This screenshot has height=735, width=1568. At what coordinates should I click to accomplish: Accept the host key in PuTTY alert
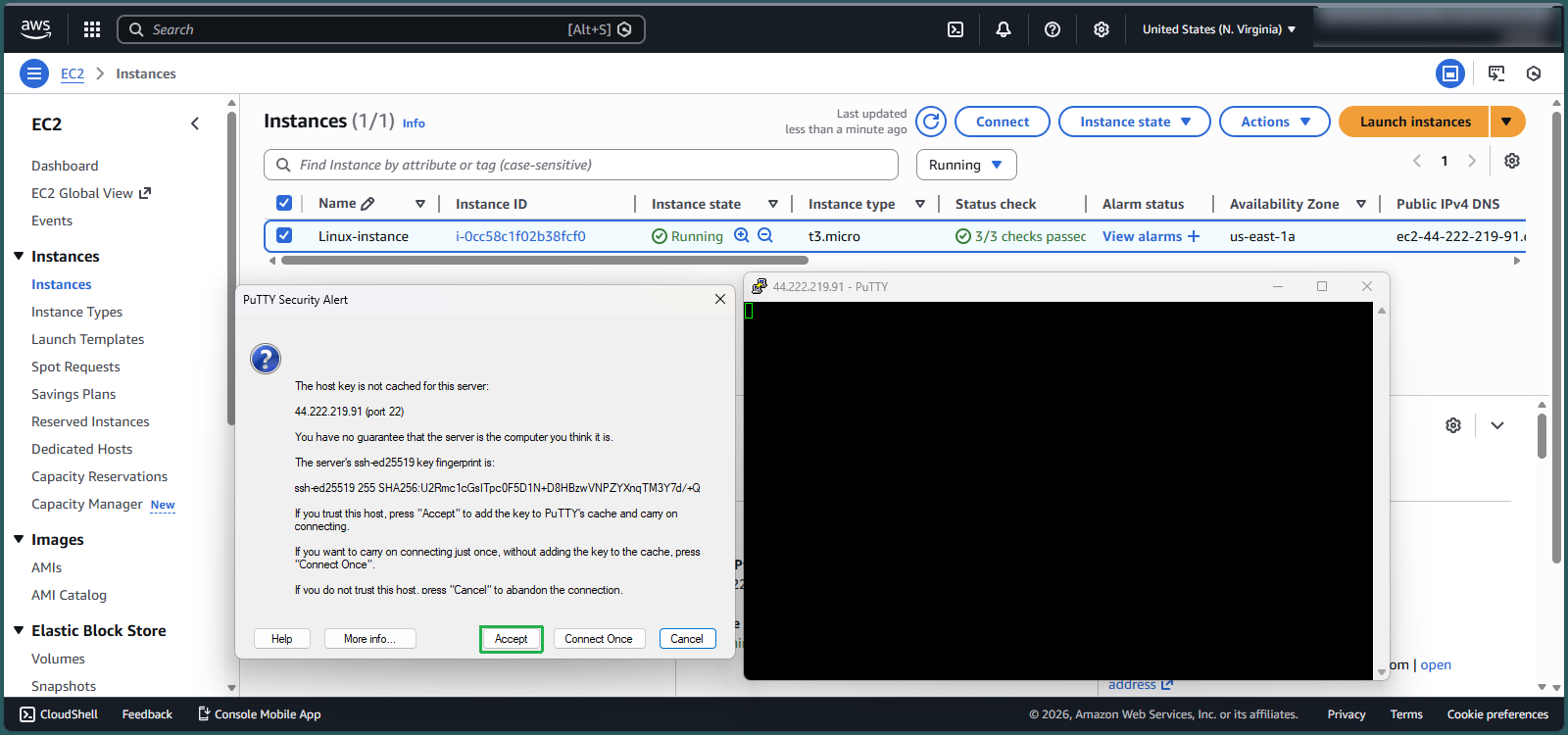click(511, 639)
